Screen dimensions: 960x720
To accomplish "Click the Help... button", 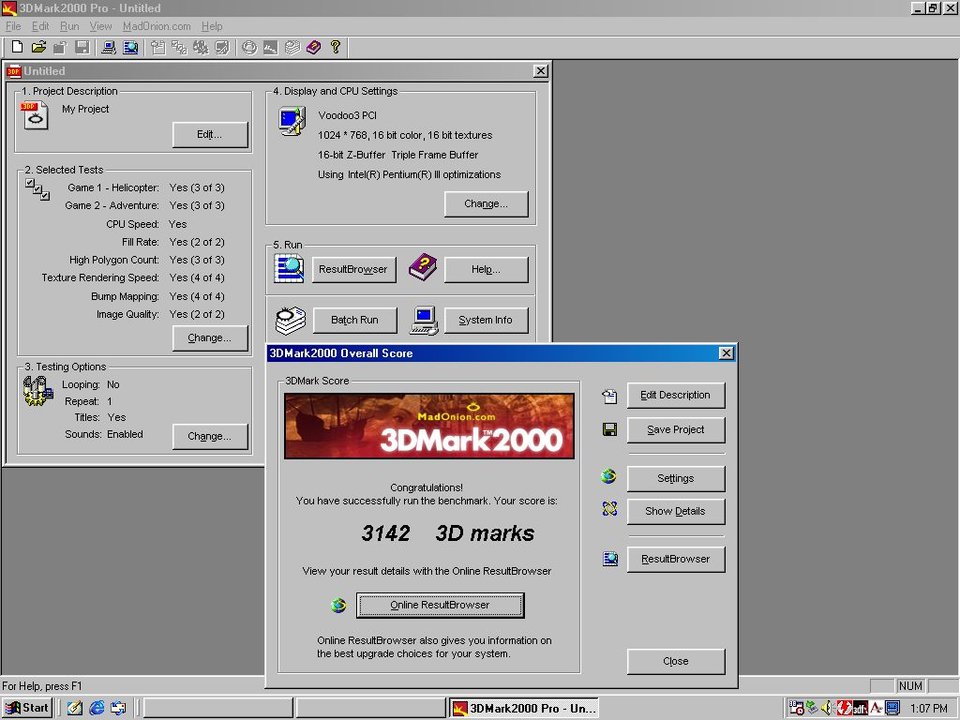I will (486, 269).
